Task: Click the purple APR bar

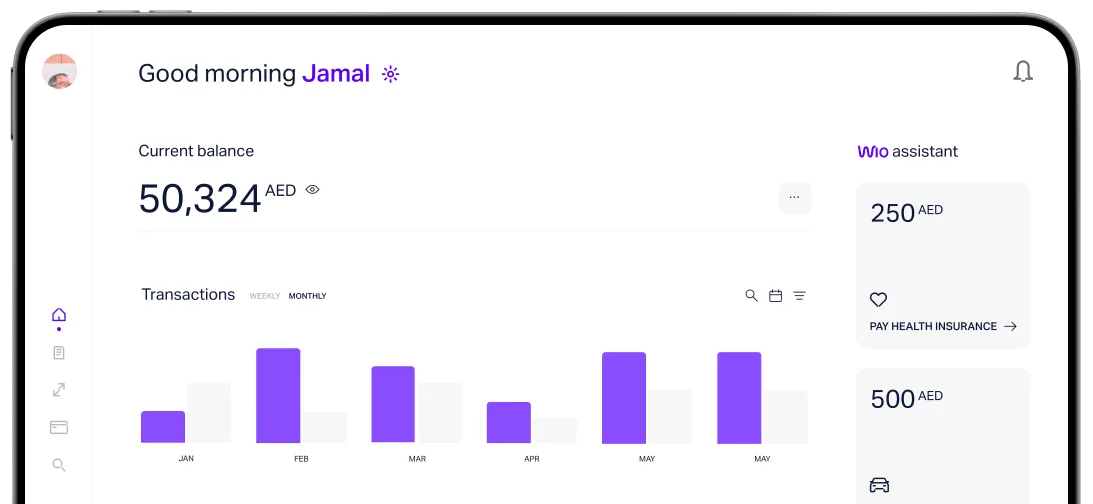Action: point(509,422)
